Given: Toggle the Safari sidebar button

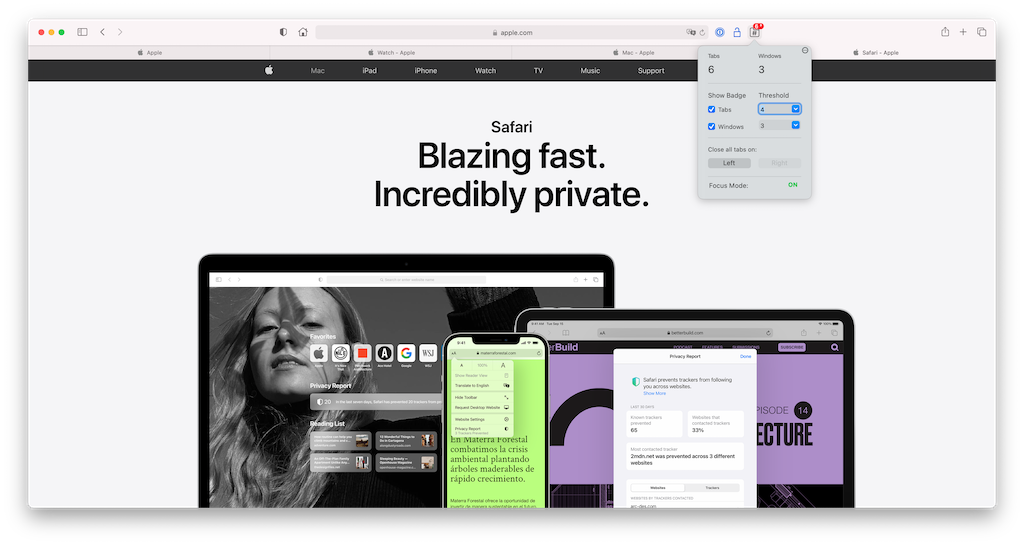Looking at the screenshot, I should [82, 32].
